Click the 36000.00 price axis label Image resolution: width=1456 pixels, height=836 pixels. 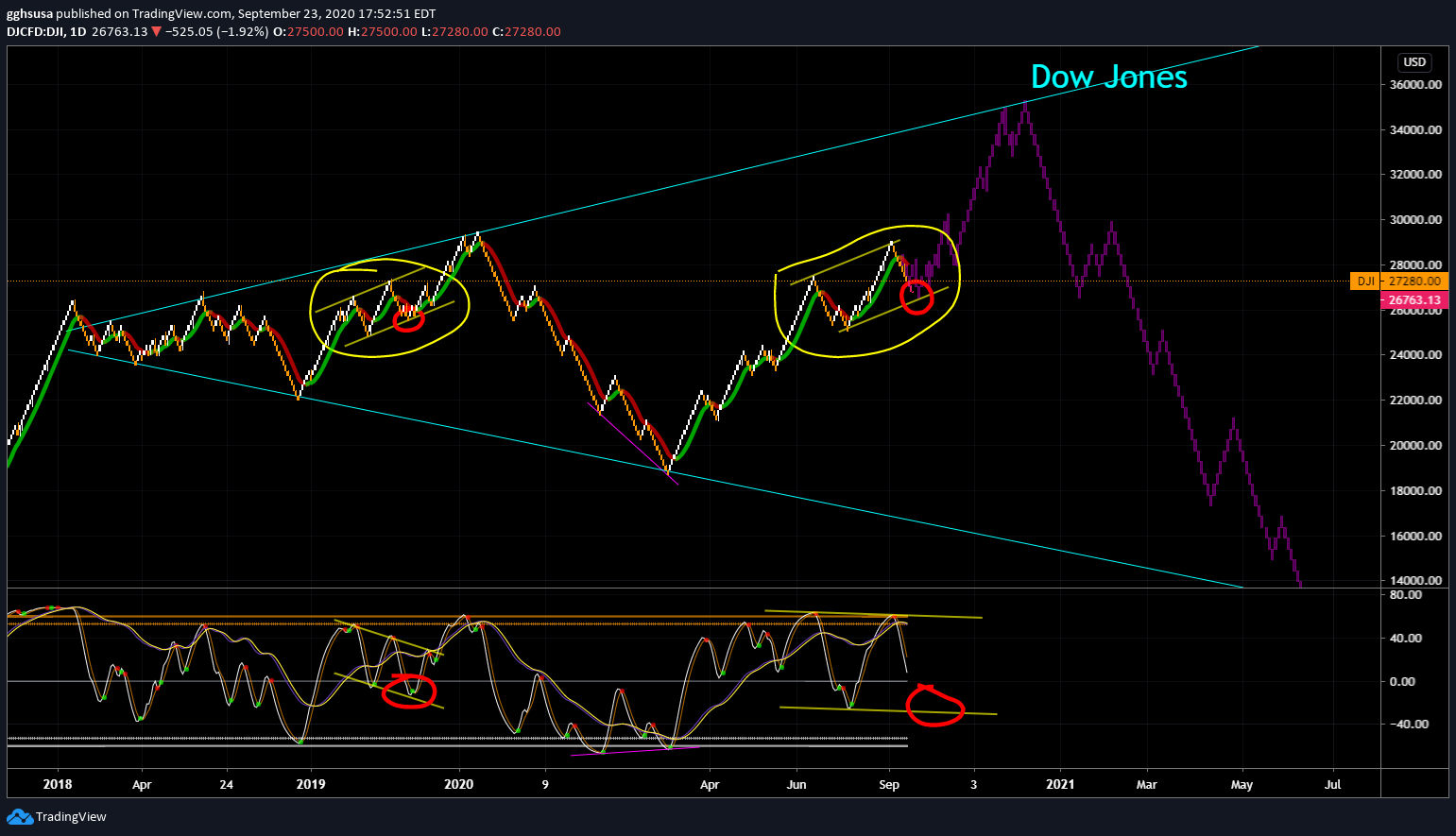(1414, 85)
